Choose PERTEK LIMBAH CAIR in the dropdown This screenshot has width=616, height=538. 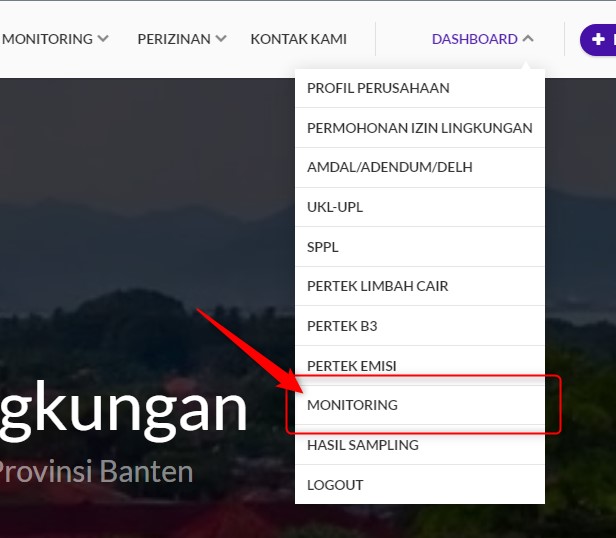click(377, 286)
